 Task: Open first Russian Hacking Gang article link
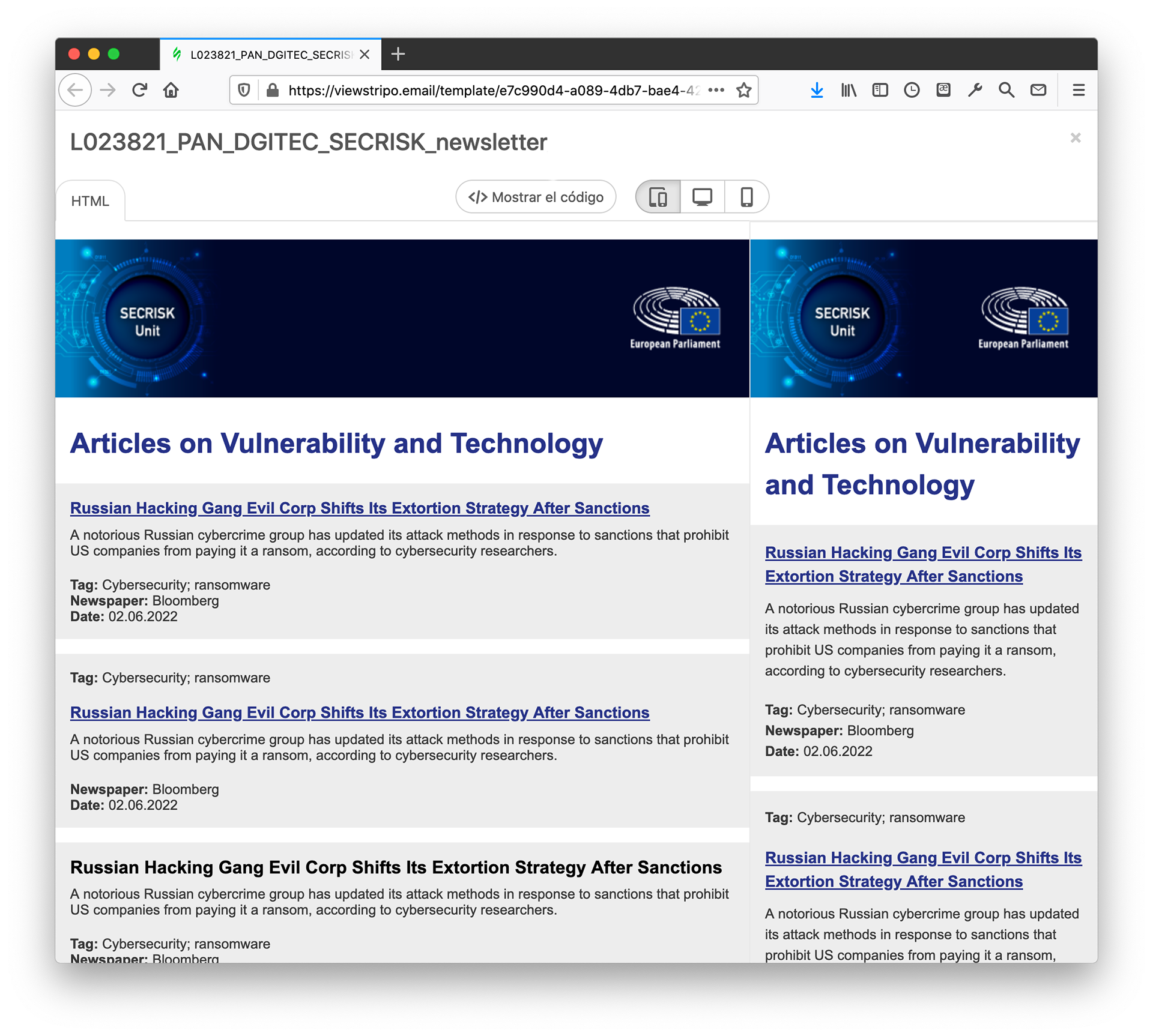click(x=359, y=508)
